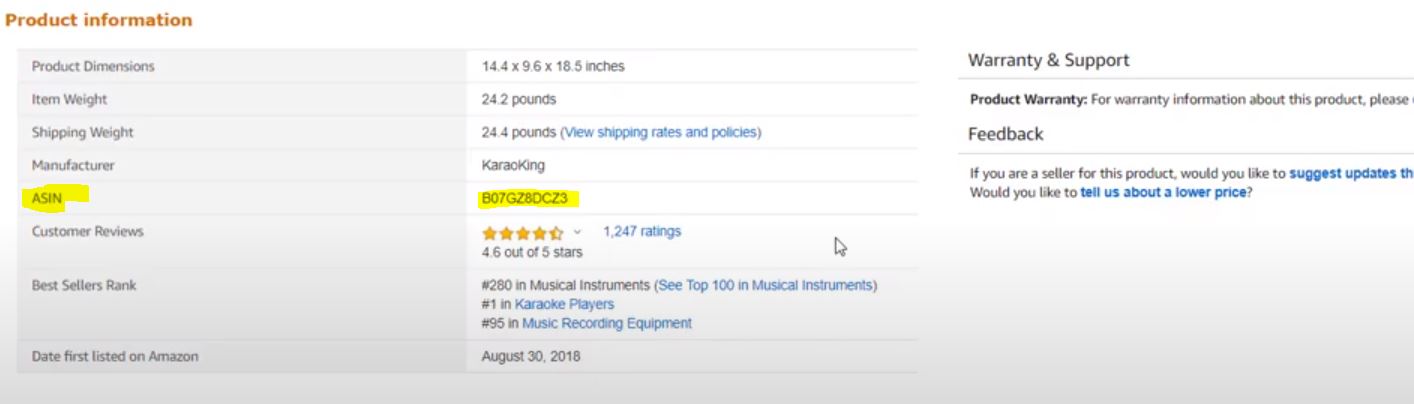1414x404 pixels.
Task: Select the highlighted ASIN label
Action: (47, 199)
